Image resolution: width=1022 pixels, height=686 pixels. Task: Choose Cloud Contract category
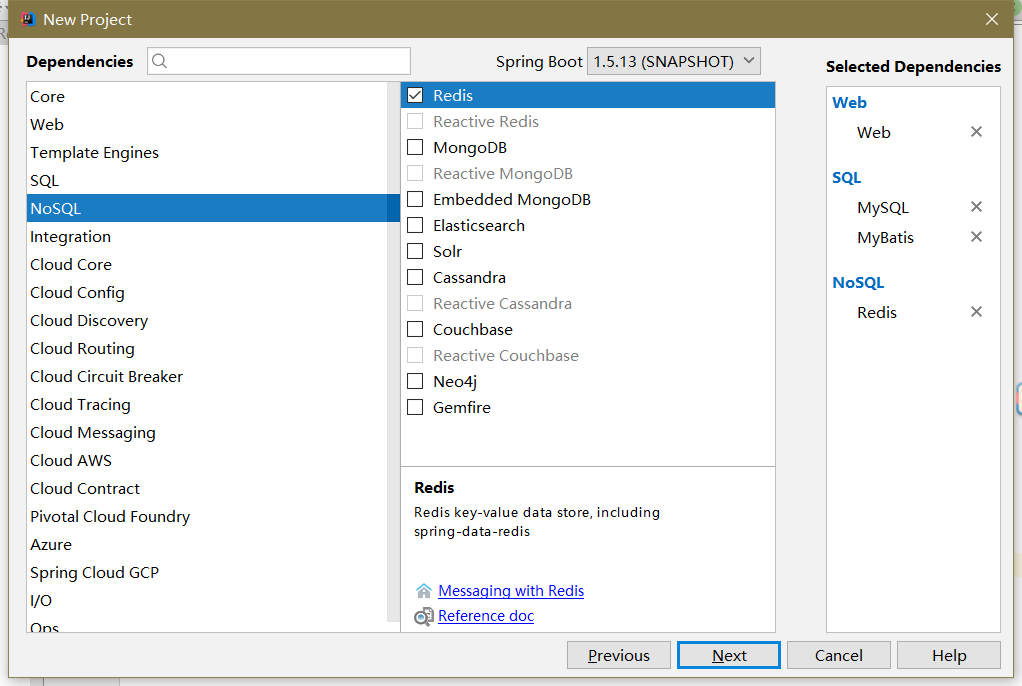pos(207,489)
